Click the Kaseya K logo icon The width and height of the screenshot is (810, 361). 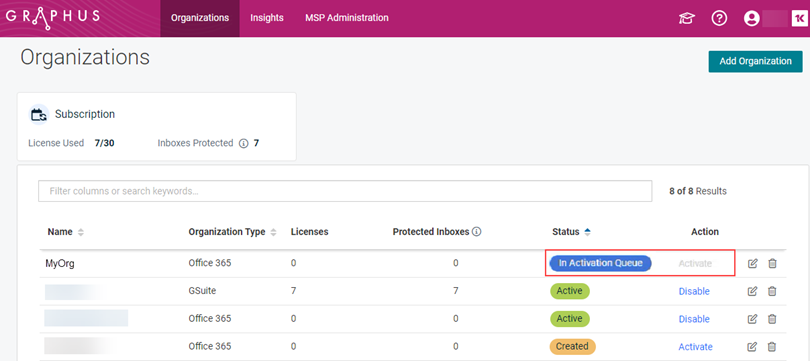click(798, 19)
